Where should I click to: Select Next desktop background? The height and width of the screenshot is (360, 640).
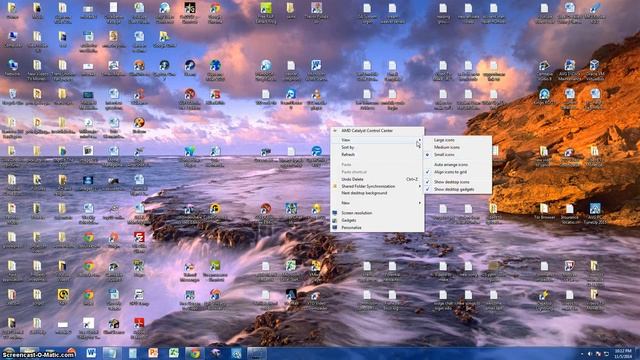click(377, 193)
